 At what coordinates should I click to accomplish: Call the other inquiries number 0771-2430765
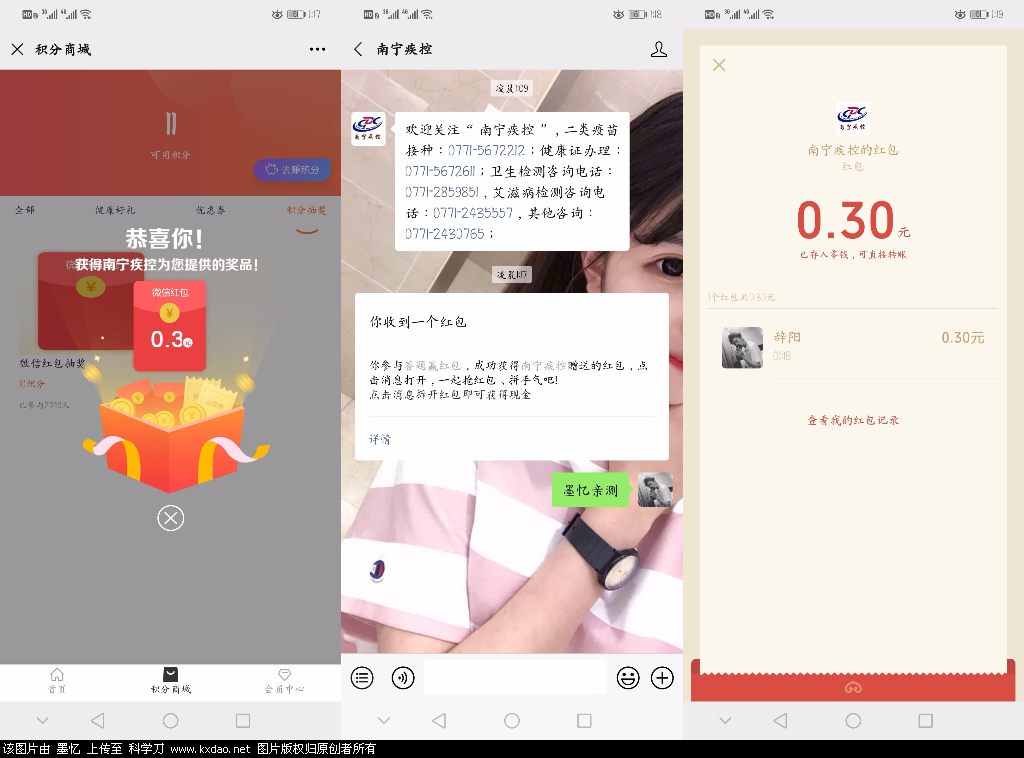(x=445, y=234)
